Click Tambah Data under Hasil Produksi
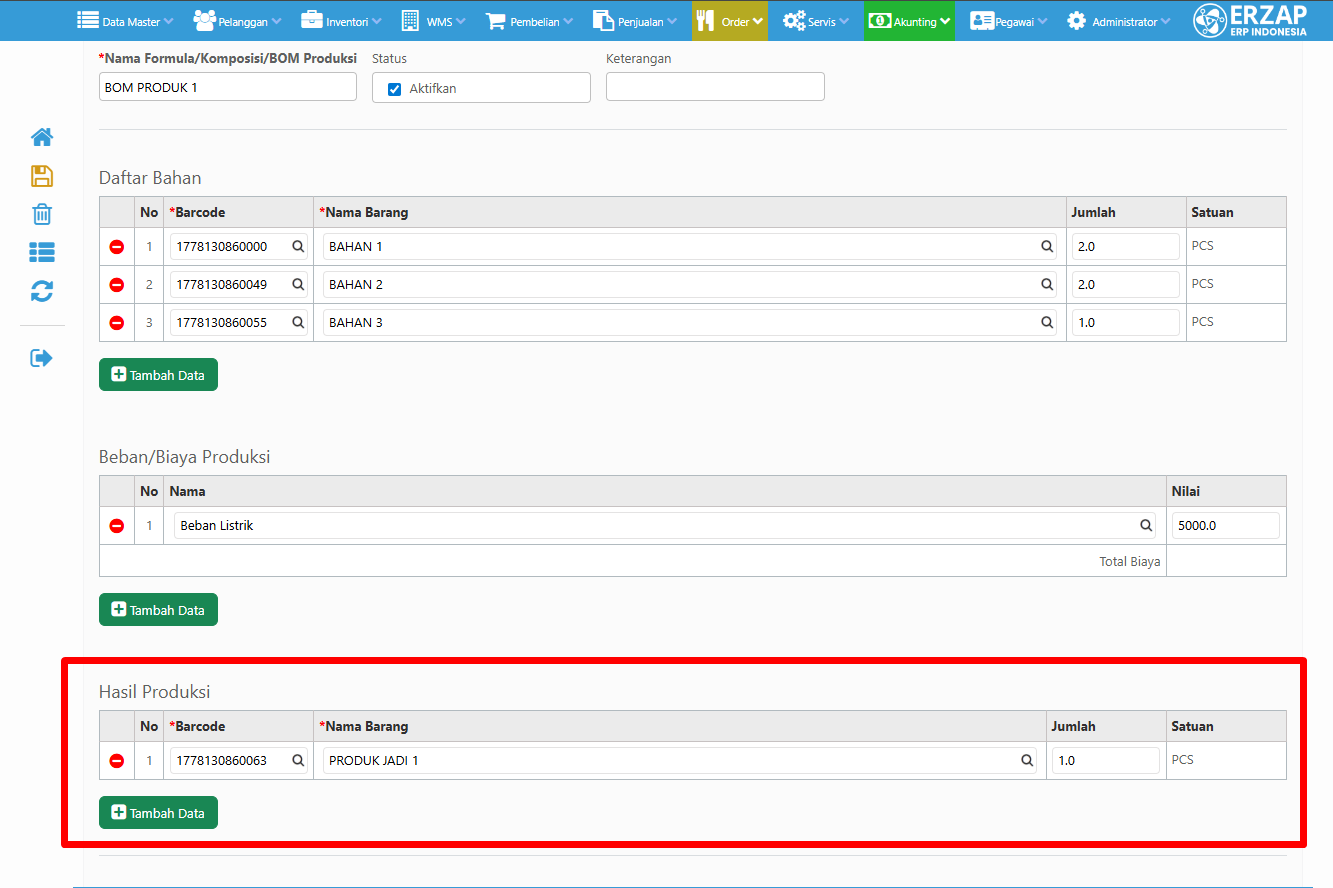1333x888 pixels. pos(158,813)
